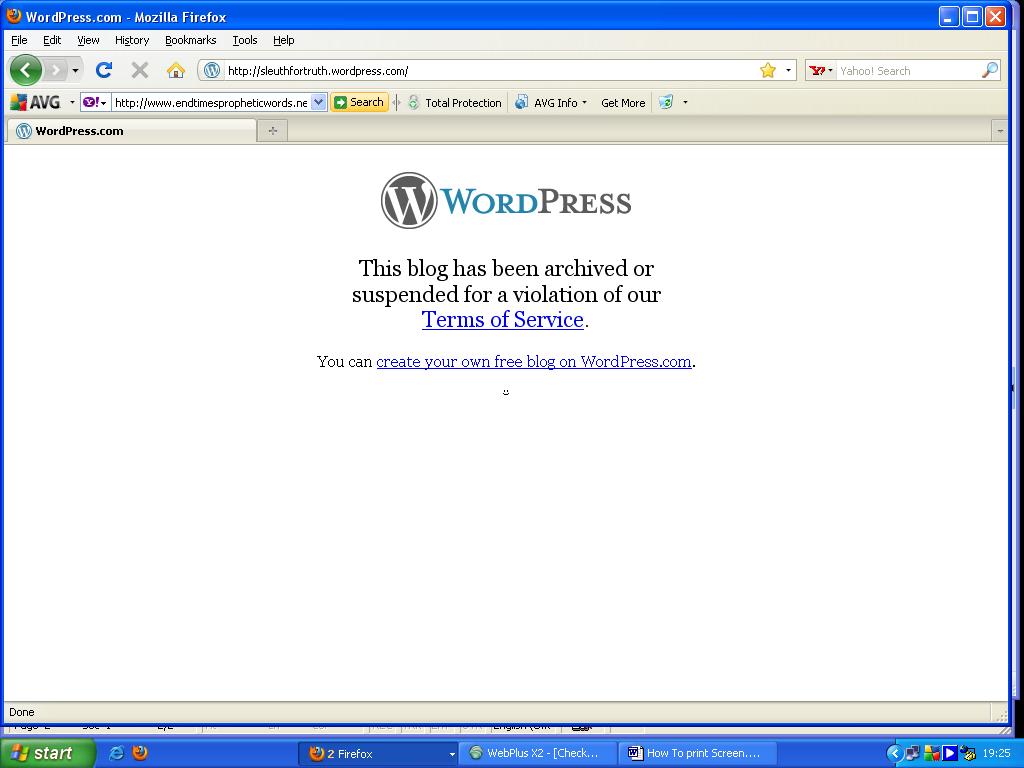This screenshot has width=1024, height=768.
Task: Go back with the green Back arrow
Action: click(x=25, y=70)
